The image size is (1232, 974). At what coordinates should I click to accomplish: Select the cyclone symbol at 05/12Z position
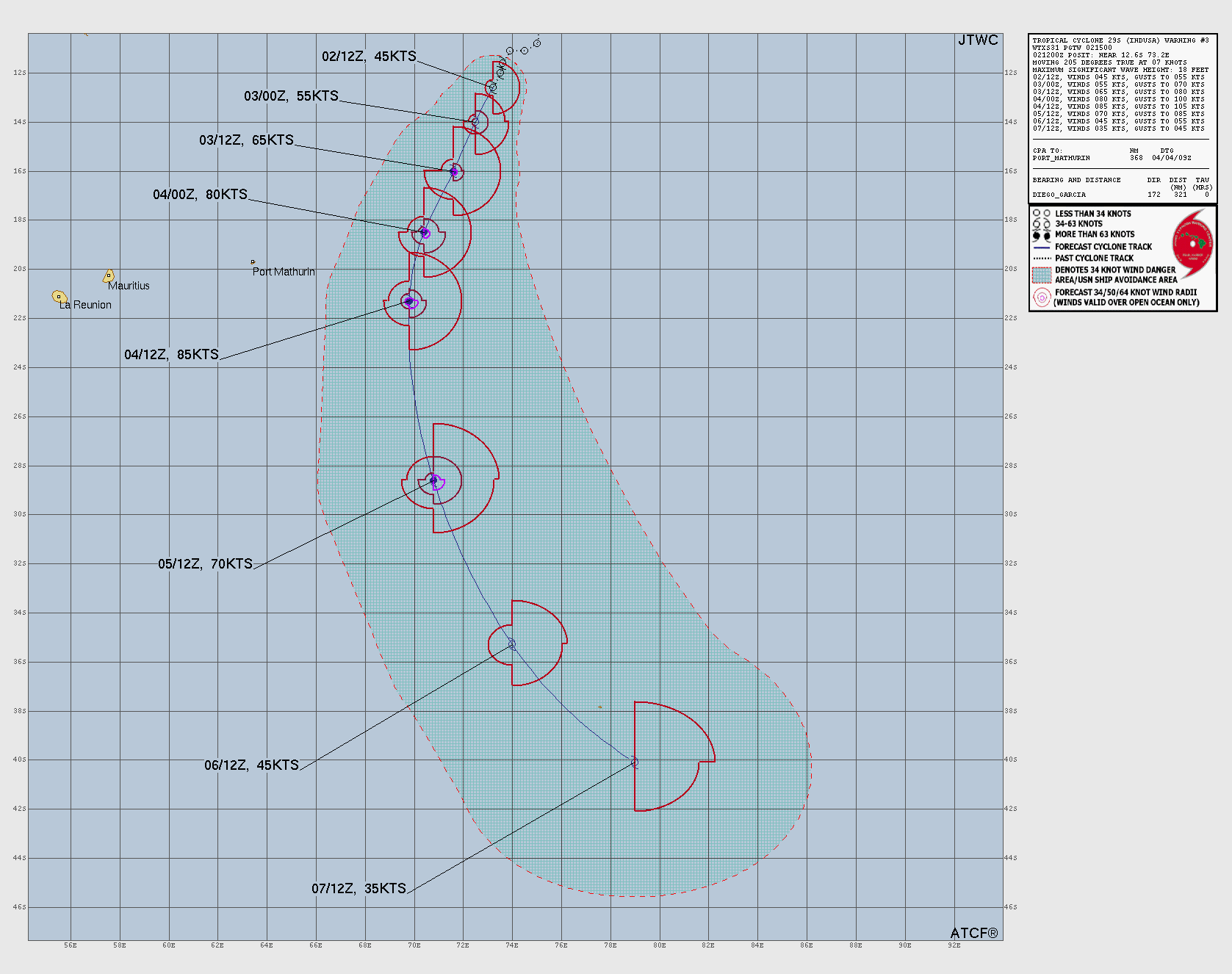click(433, 480)
